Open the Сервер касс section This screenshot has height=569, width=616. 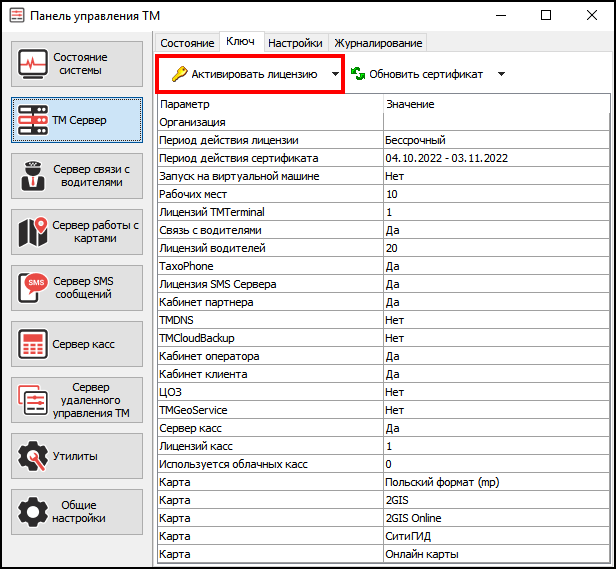[x=78, y=344]
